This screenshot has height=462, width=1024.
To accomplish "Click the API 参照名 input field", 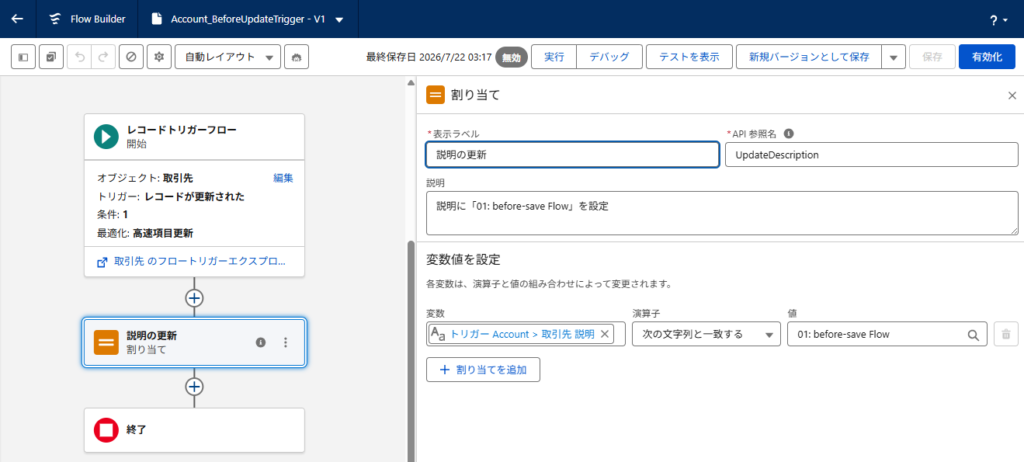I will pyautogui.click(x=871, y=155).
